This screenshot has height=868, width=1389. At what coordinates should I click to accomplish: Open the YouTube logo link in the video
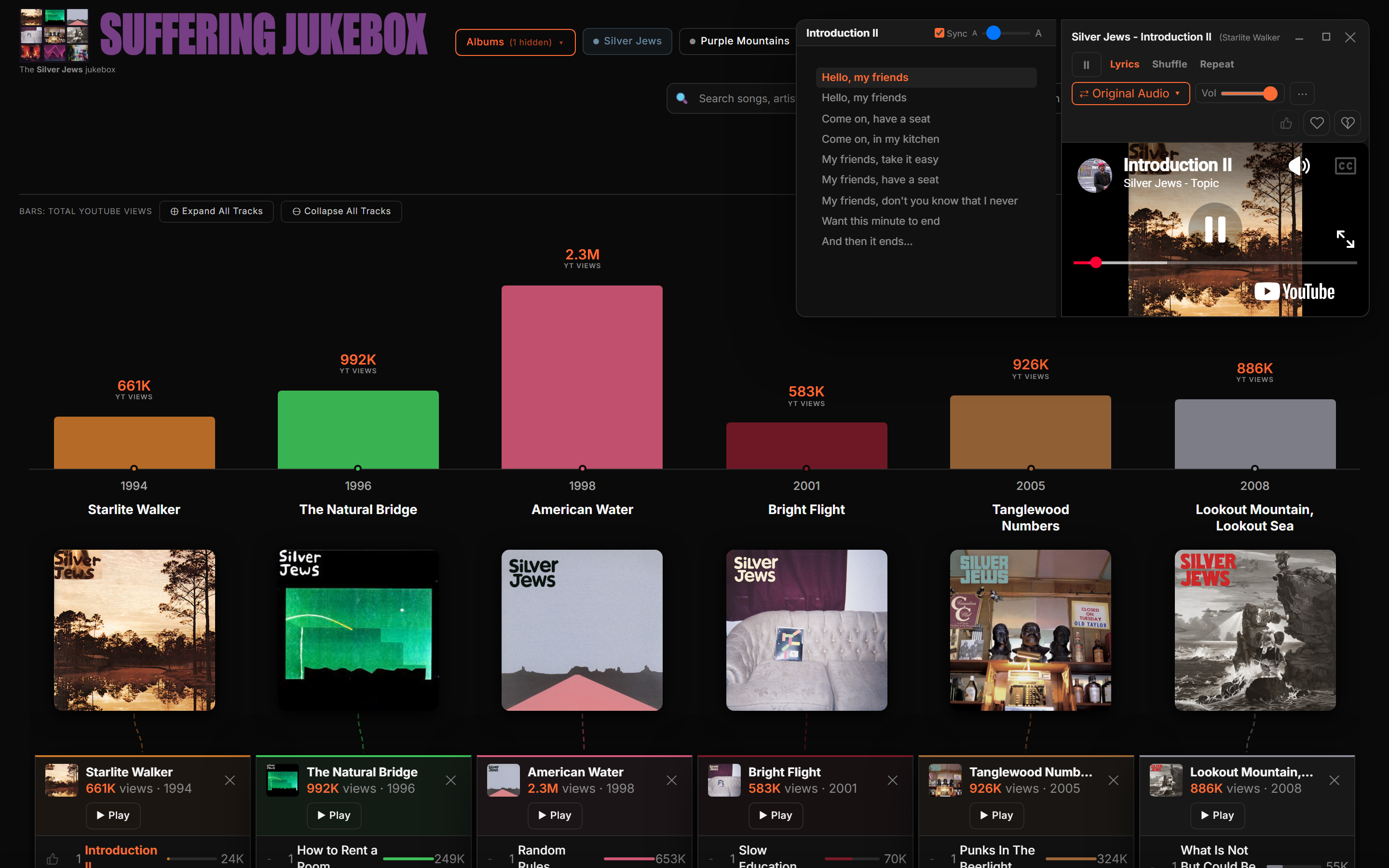(x=1294, y=292)
